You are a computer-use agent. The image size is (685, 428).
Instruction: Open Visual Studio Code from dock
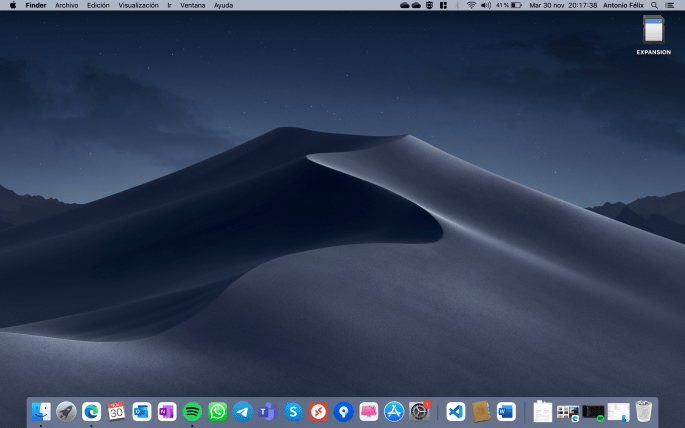click(456, 411)
